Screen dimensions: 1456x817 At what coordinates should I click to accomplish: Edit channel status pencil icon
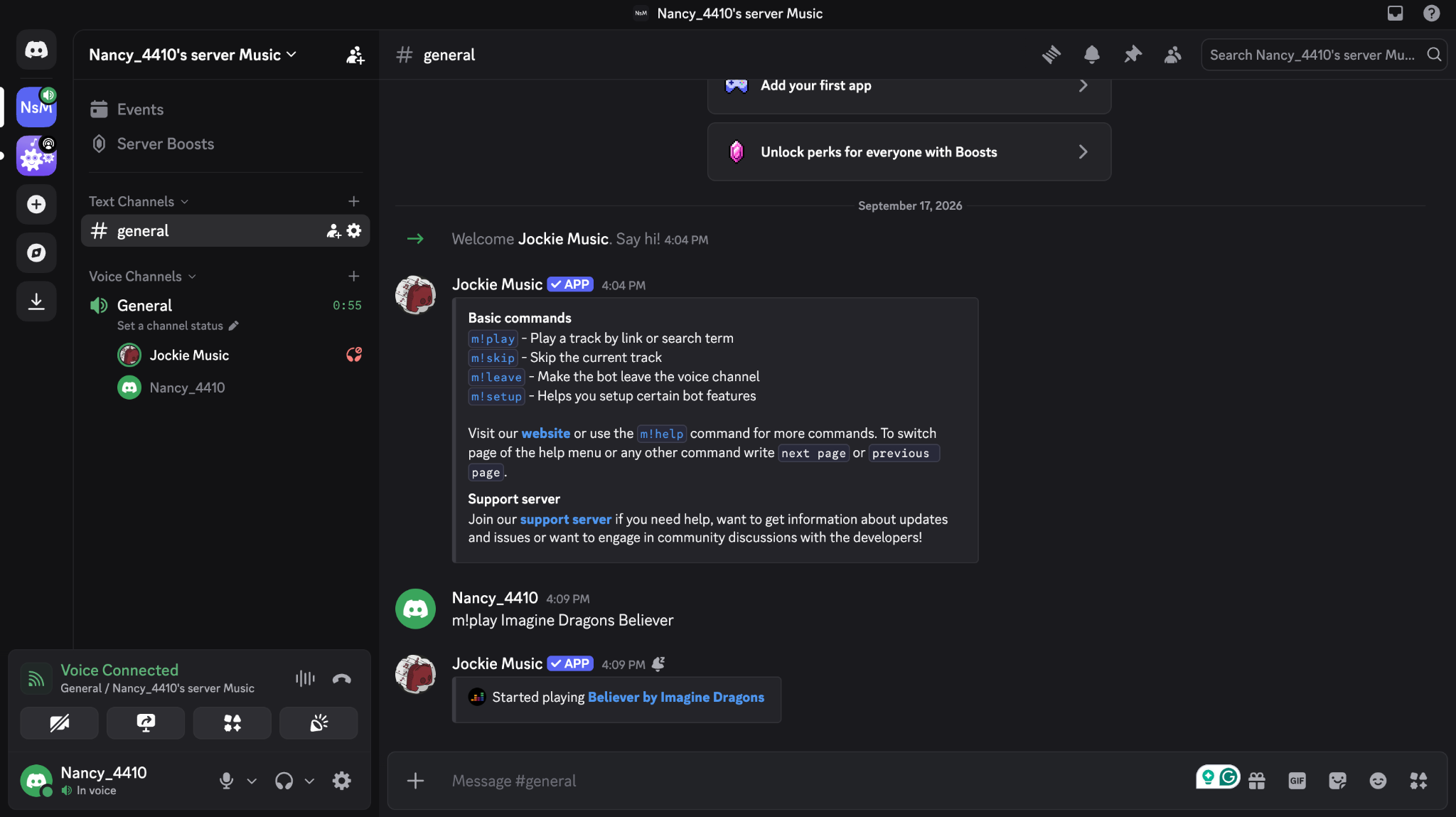233,326
